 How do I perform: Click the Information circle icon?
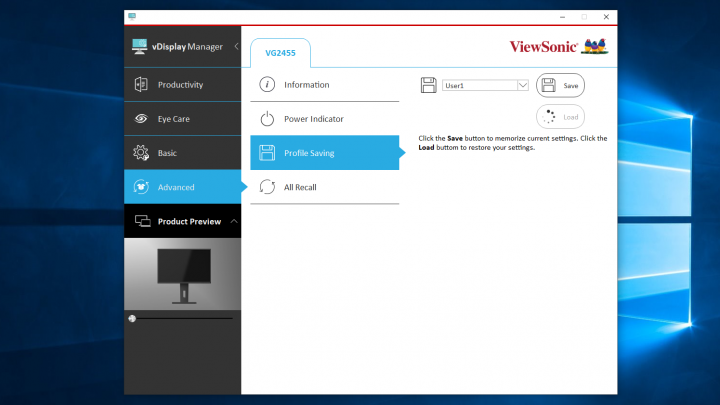tap(267, 84)
